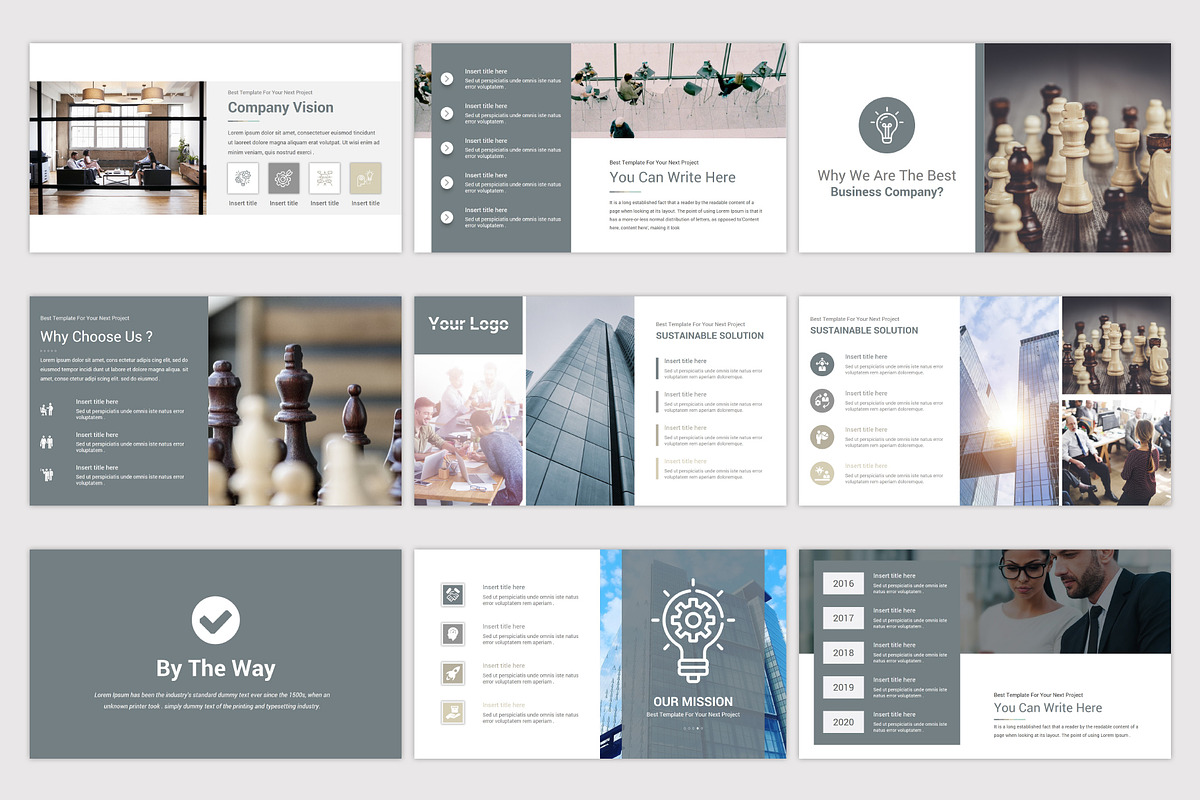Click the Lorem Ipsum paragraph under By The Way
This screenshot has height=800, width=1200.
pos(214,700)
